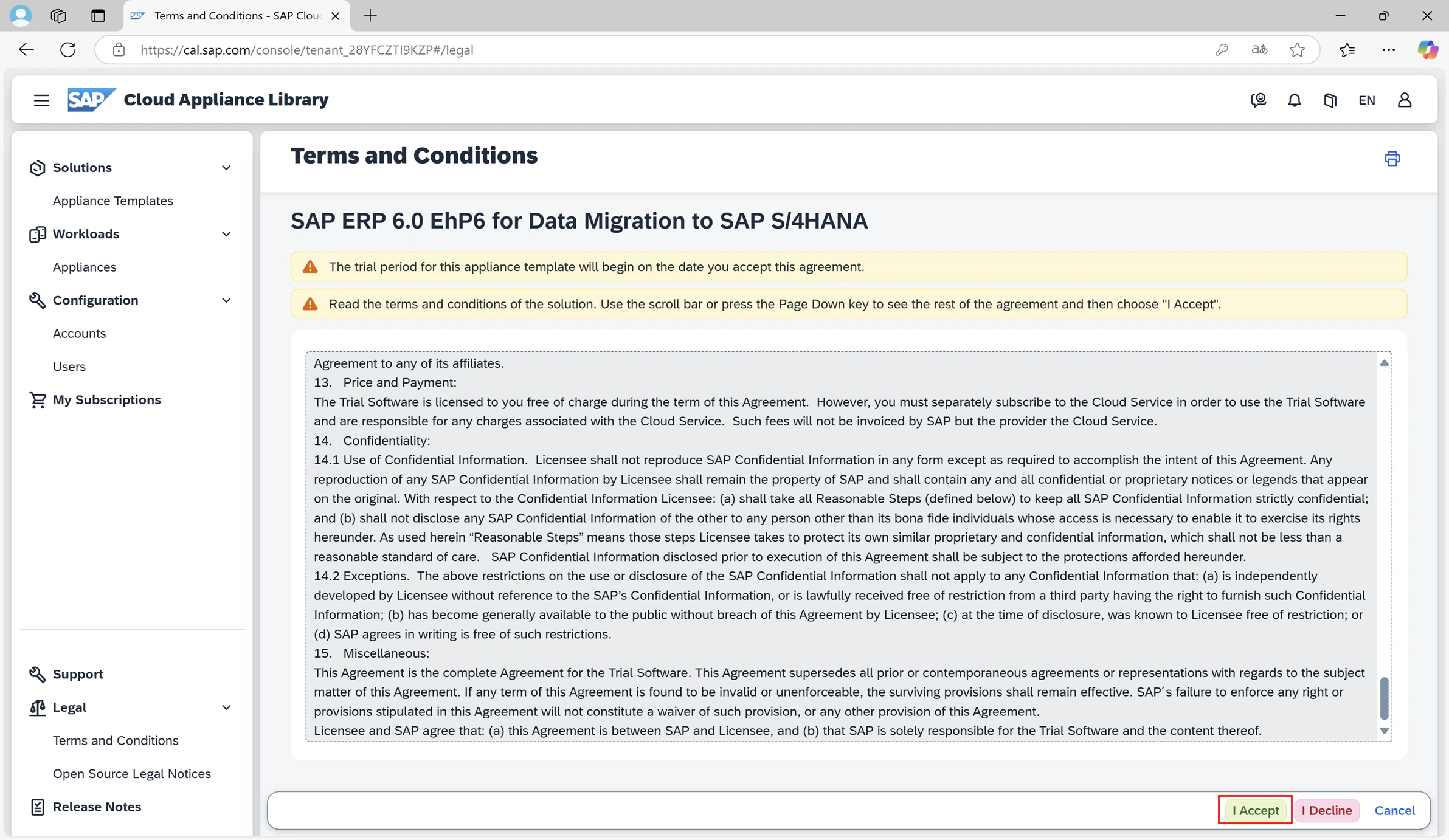
Task: Click the agreement scroll up arrow
Action: point(1385,363)
